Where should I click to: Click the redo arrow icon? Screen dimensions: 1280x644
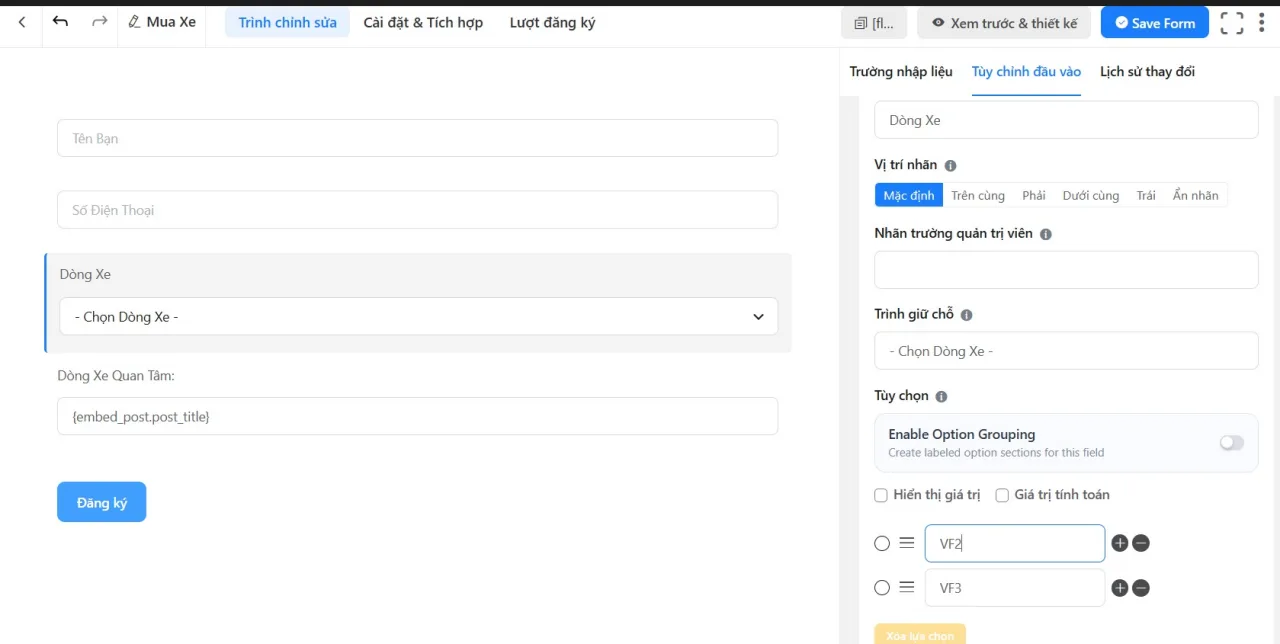[99, 21]
